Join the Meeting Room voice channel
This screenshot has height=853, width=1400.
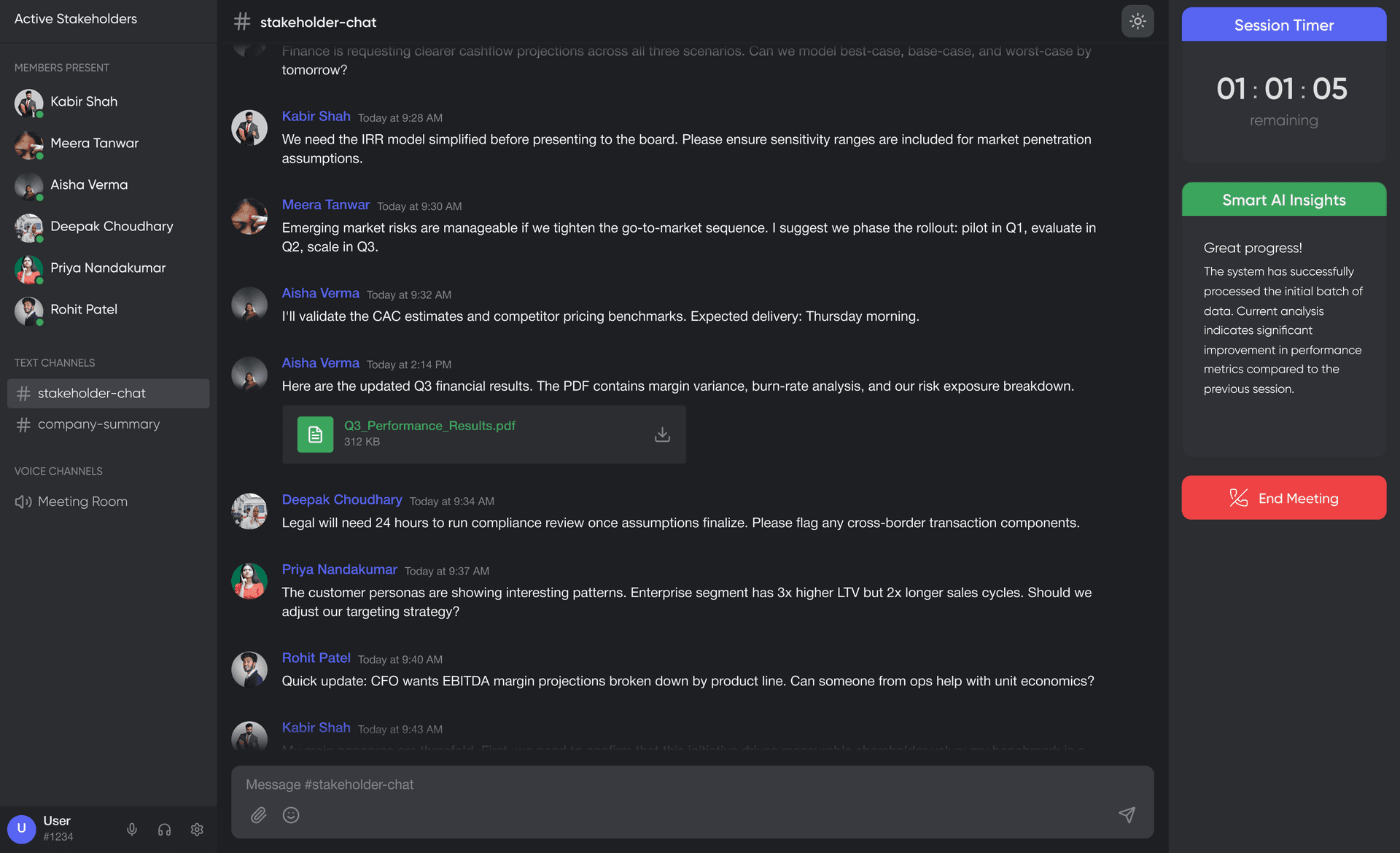(x=82, y=502)
